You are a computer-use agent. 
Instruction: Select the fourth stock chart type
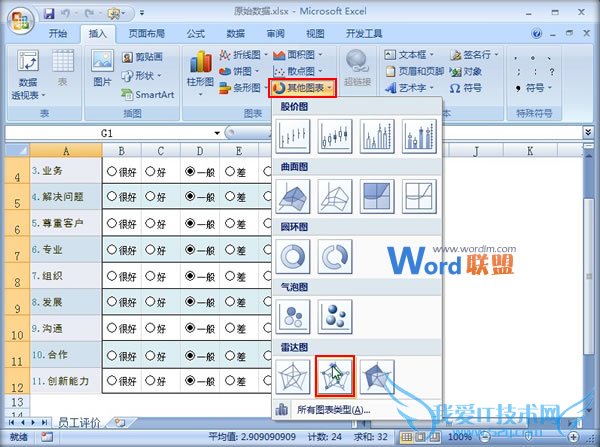pos(419,136)
